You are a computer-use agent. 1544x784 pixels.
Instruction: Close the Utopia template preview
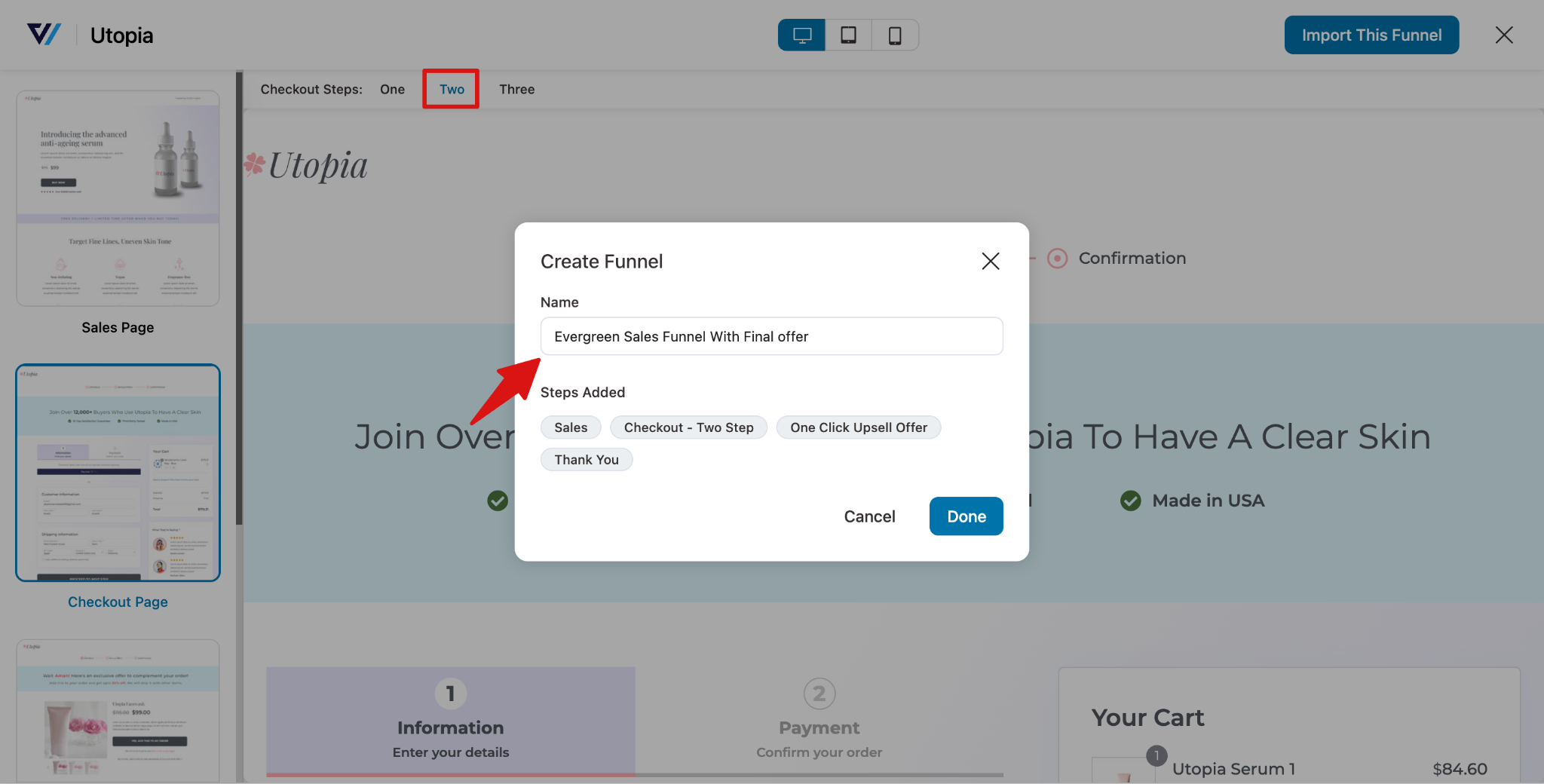coord(1503,35)
